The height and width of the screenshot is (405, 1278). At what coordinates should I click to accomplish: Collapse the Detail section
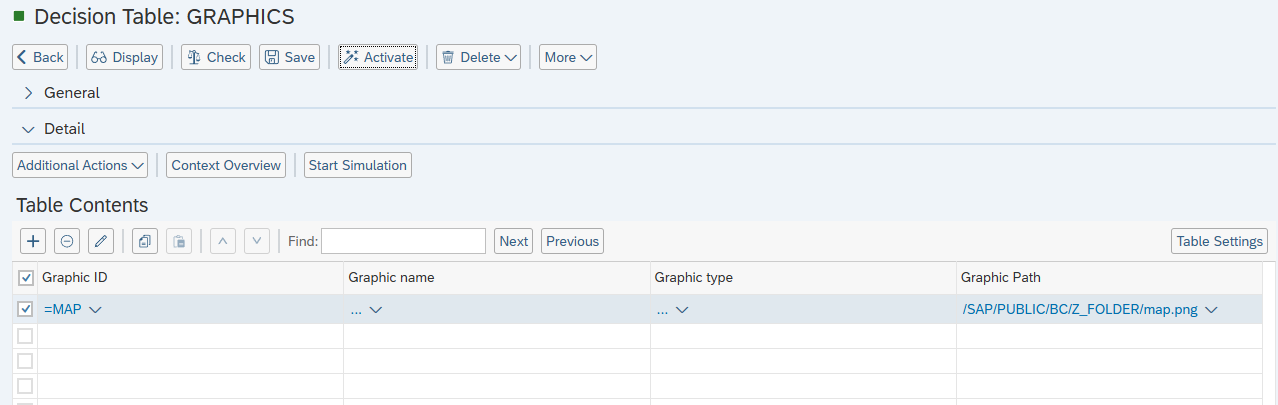(29, 129)
